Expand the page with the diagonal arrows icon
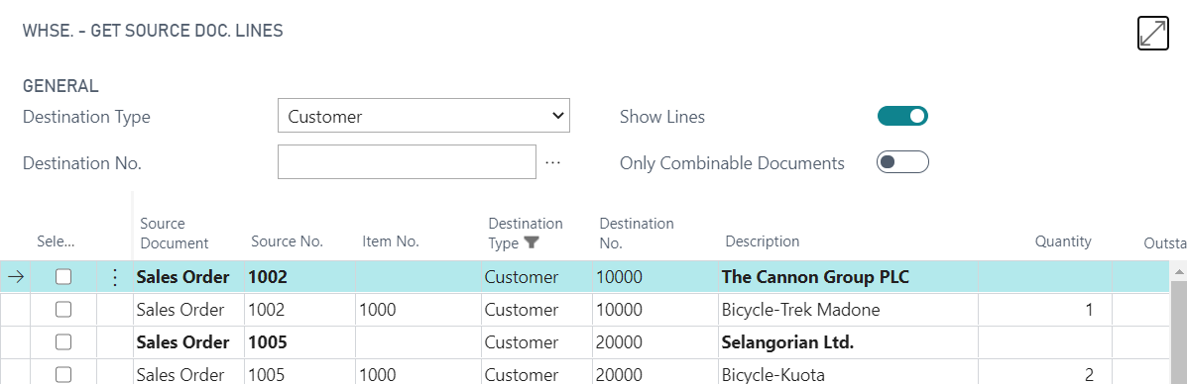The image size is (1187, 384). tap(1153, 34)
